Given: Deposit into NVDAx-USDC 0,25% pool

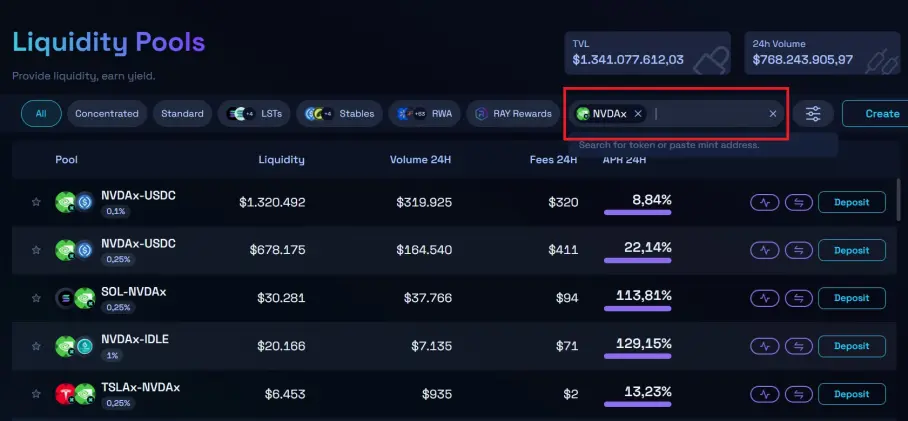Looking at the screenshot, I should point(851,250).
